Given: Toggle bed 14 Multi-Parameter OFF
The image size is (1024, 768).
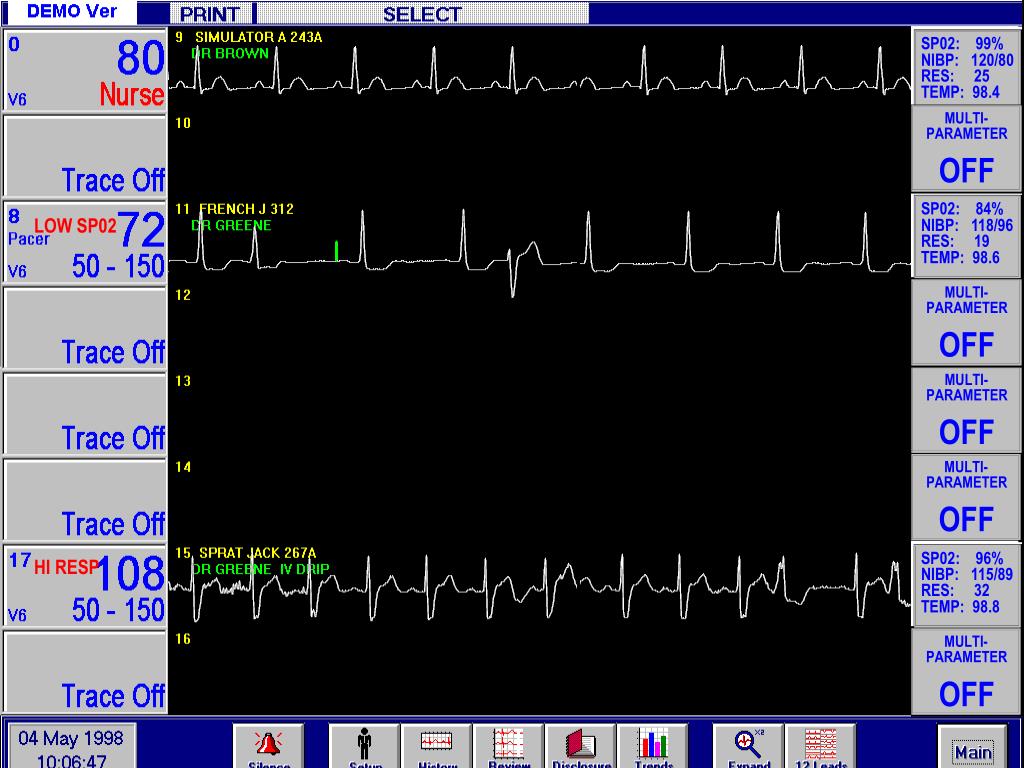Looking at the screenshot, I should point(966,497).
